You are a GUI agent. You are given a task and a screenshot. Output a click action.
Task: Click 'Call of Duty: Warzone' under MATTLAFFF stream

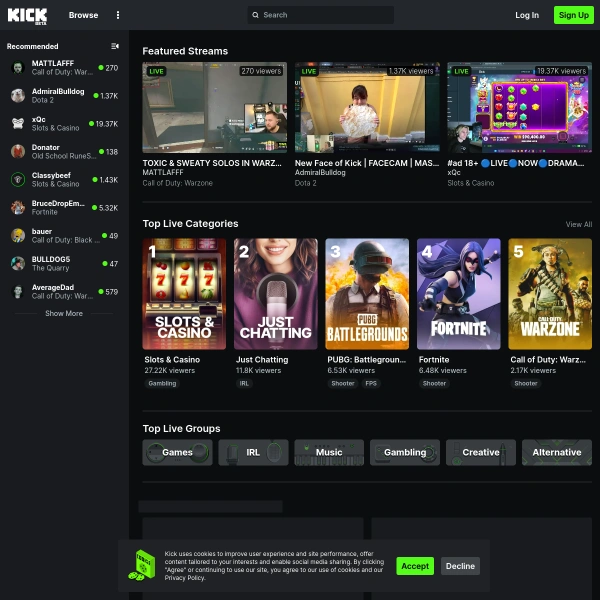(x=177, y=183)
